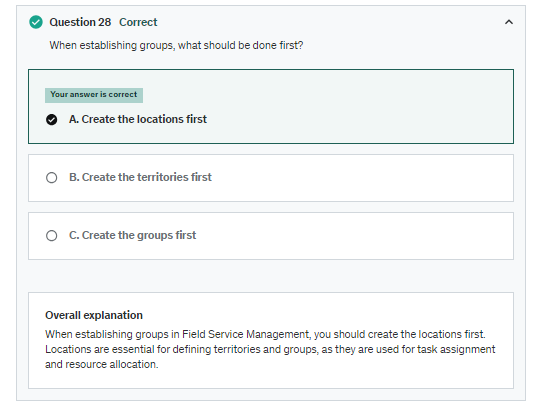Choose 'Create the locations first' text

(144, 119)
